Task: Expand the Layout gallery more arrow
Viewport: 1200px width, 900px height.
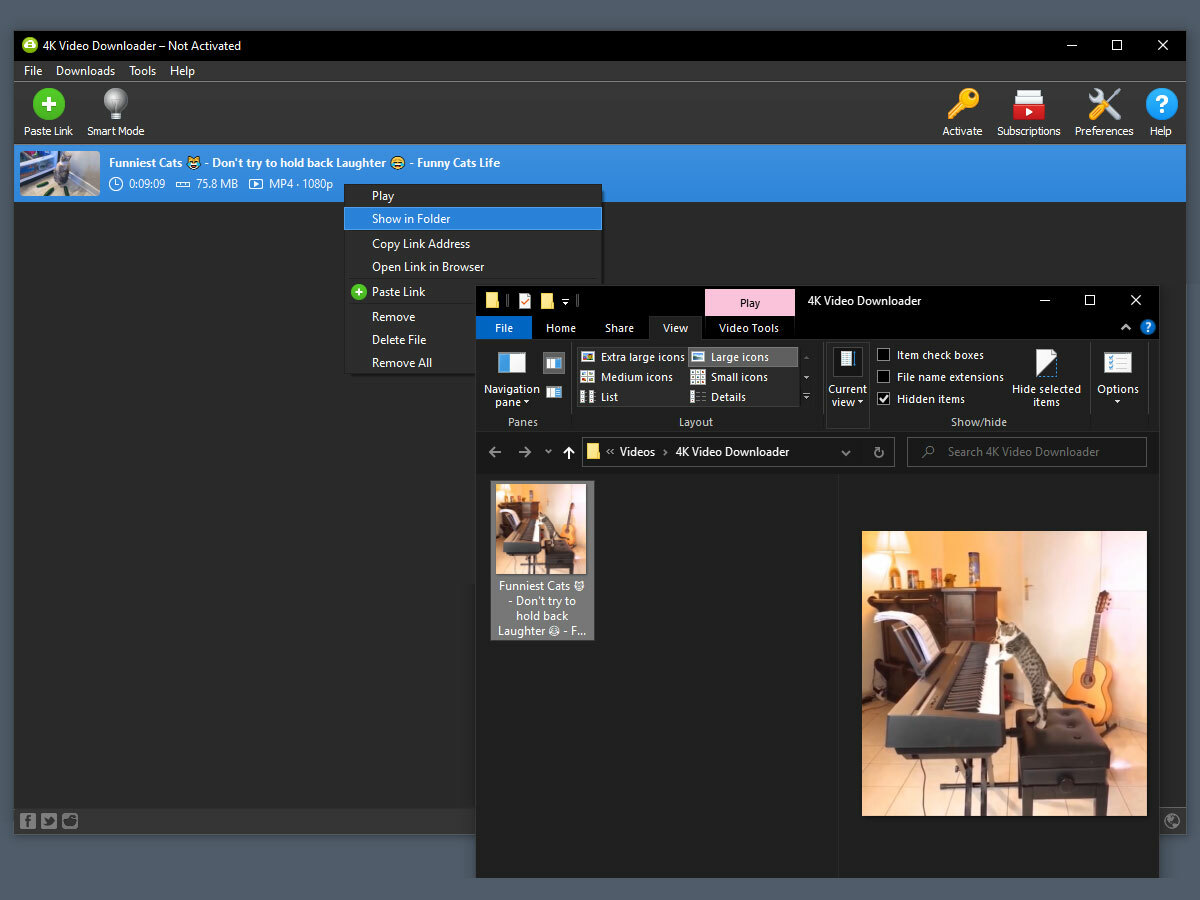Action: pyautogui.click(x=806, y=397)
